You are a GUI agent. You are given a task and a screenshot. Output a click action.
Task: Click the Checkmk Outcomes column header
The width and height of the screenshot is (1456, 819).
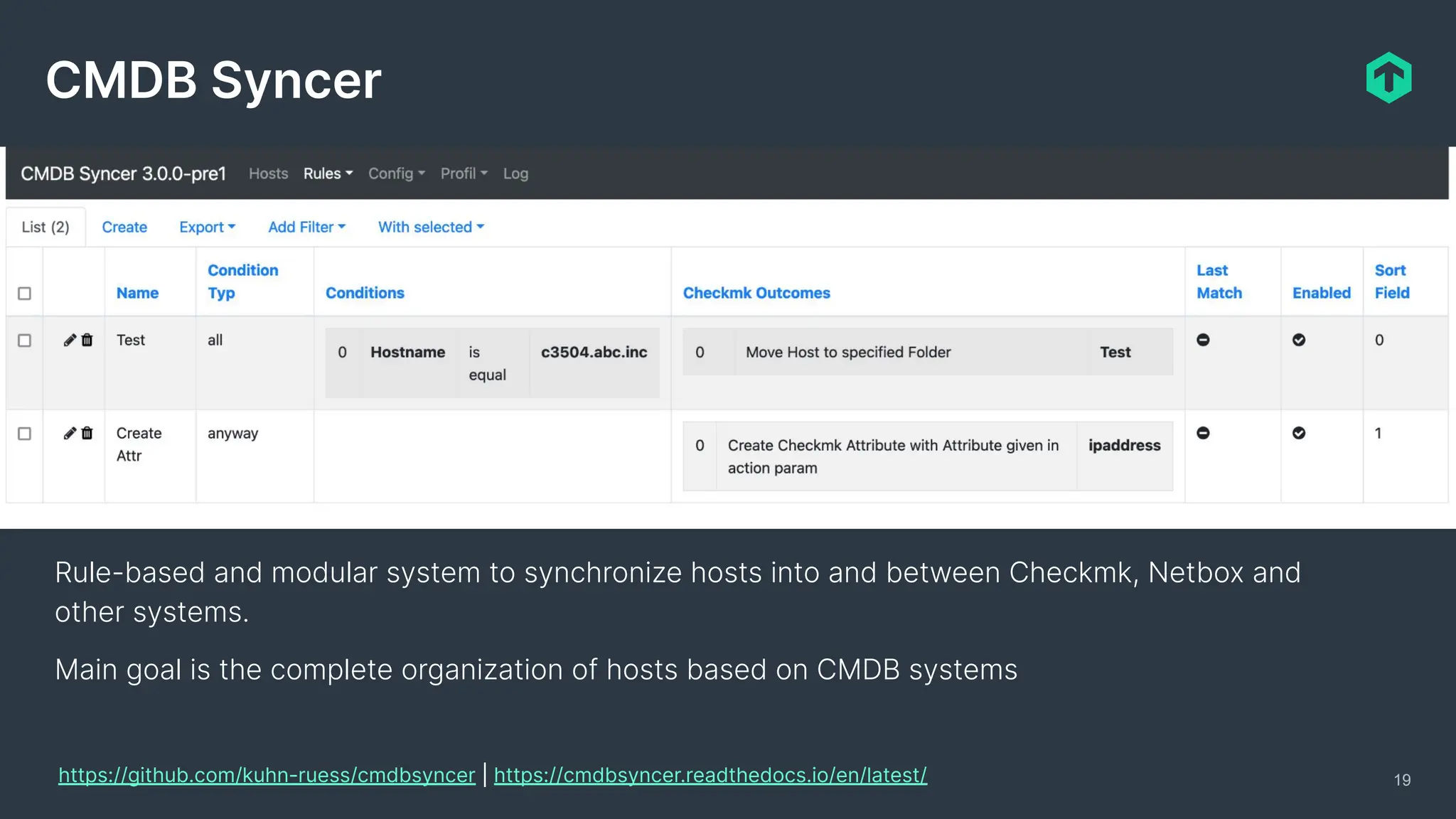(x=756, y=293)
